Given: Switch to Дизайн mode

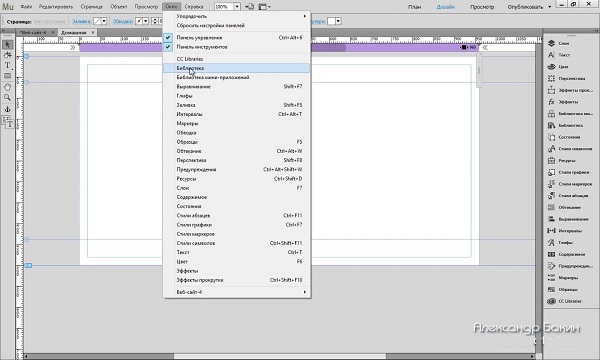Looking at the screenshot, I should (x=446, y=7).
